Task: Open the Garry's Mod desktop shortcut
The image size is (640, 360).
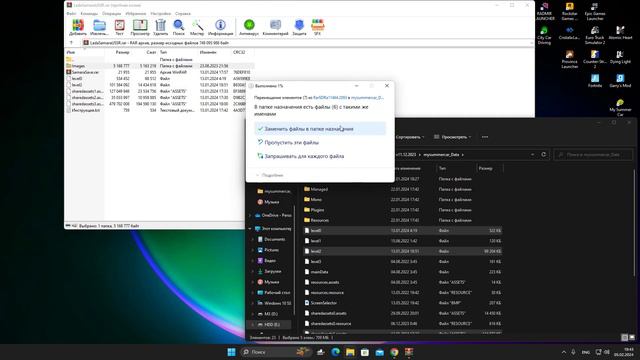Action: pos(620,81)
